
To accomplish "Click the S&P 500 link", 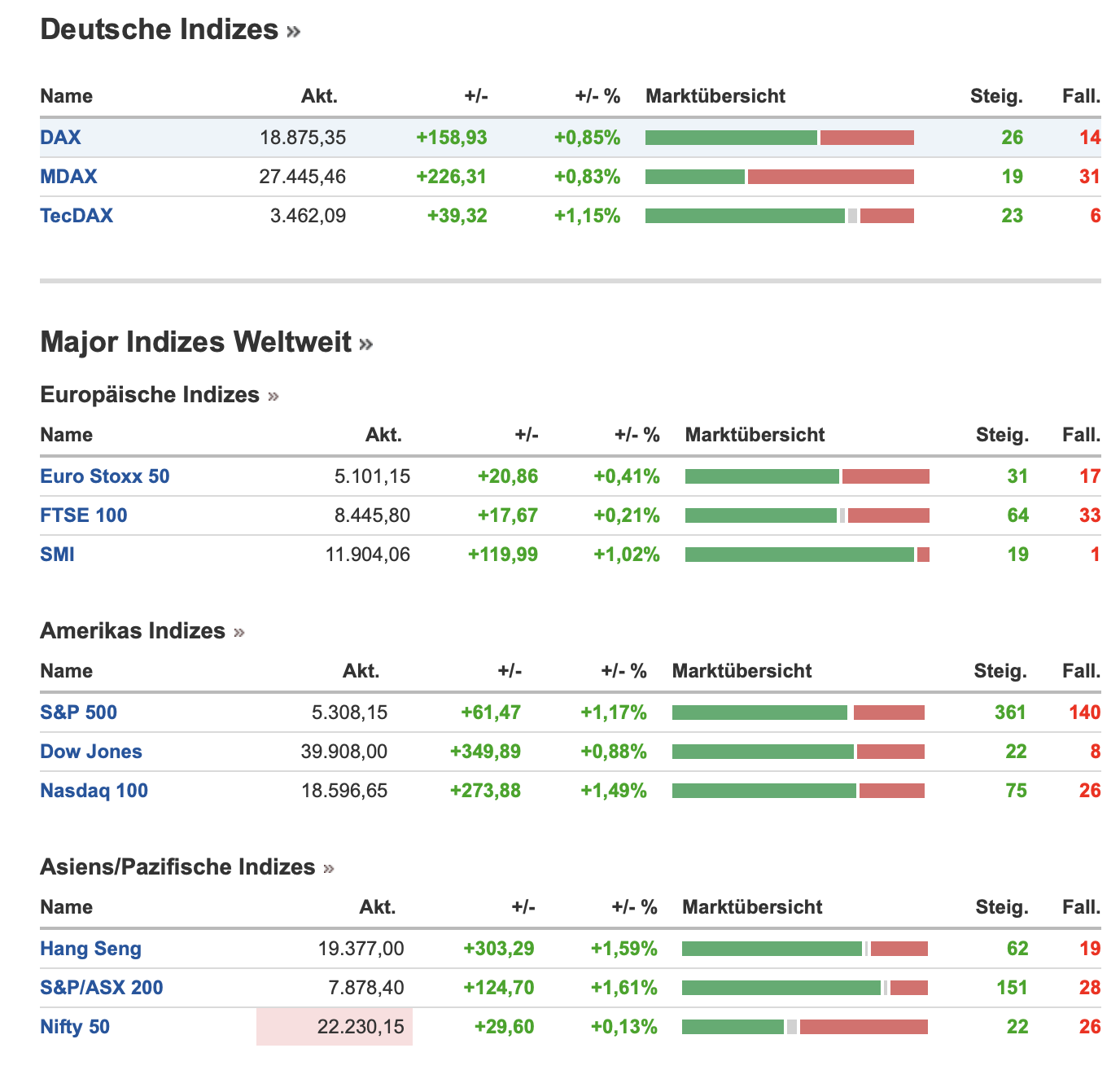I will point(78,713).
